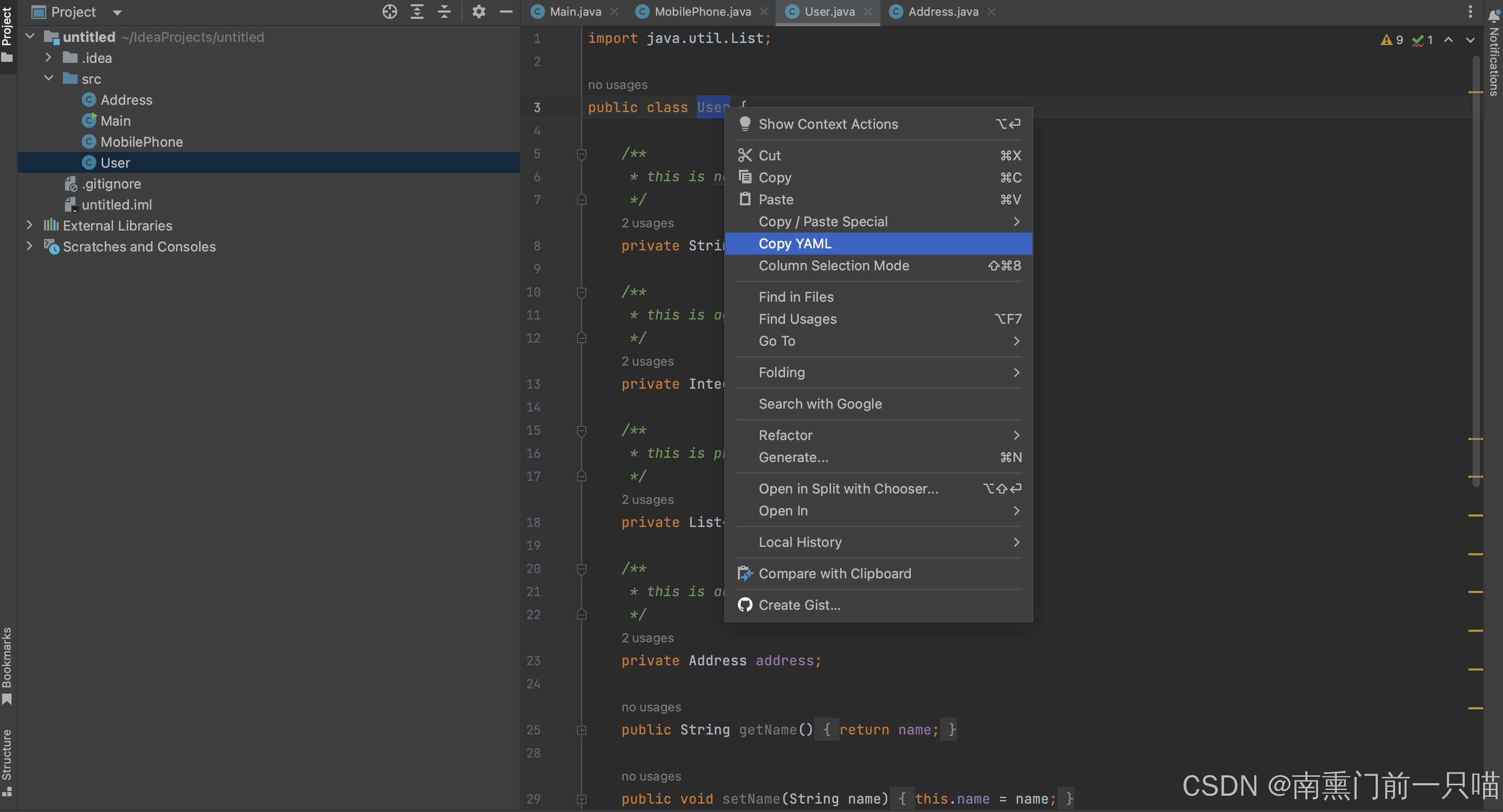Click Create Gist... entry

click(878, 605)
